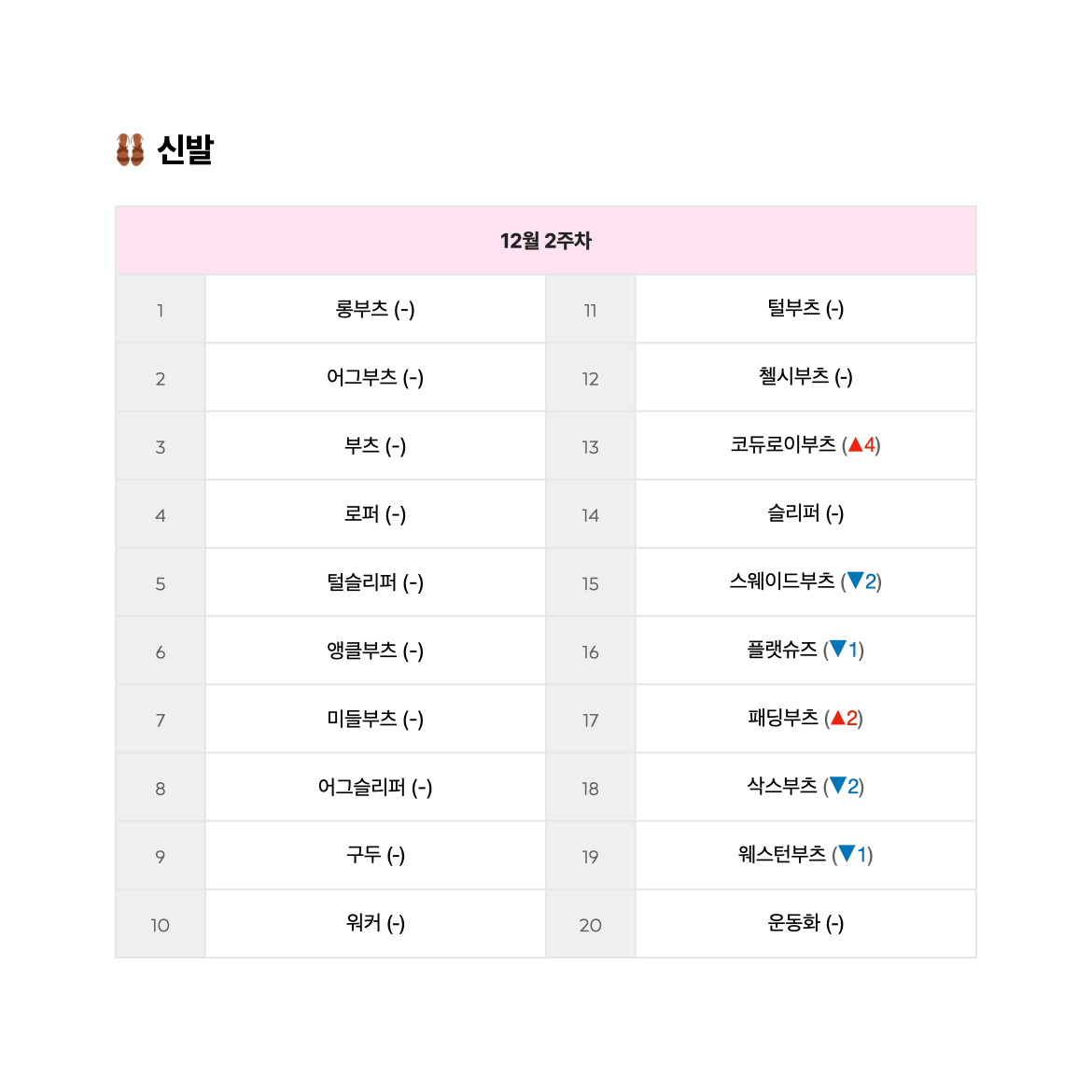Click the blue down arrow beside 플랫슈즈
The height and width of the screenshot is (1092, 1092).
point(838,649)
